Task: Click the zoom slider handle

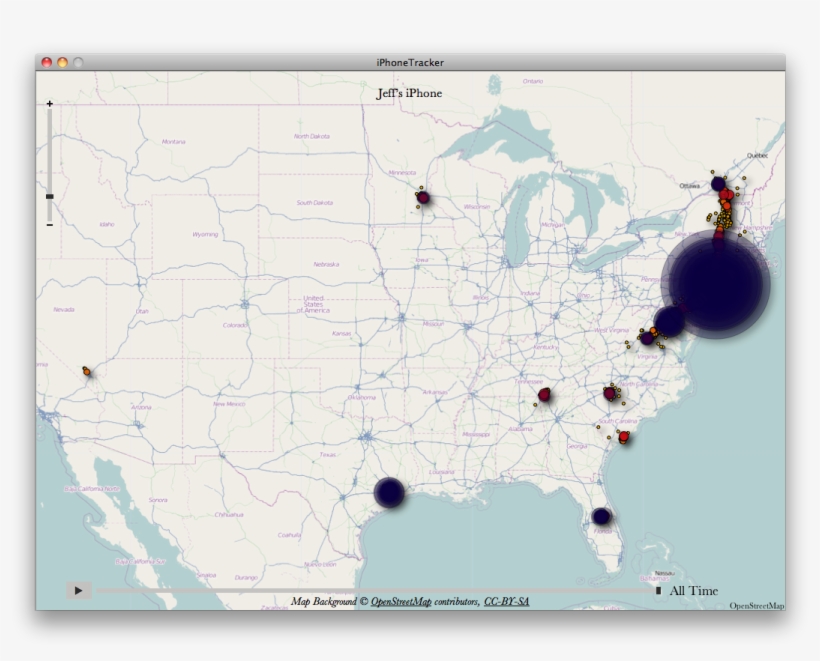Action: [x=49, y=196]
